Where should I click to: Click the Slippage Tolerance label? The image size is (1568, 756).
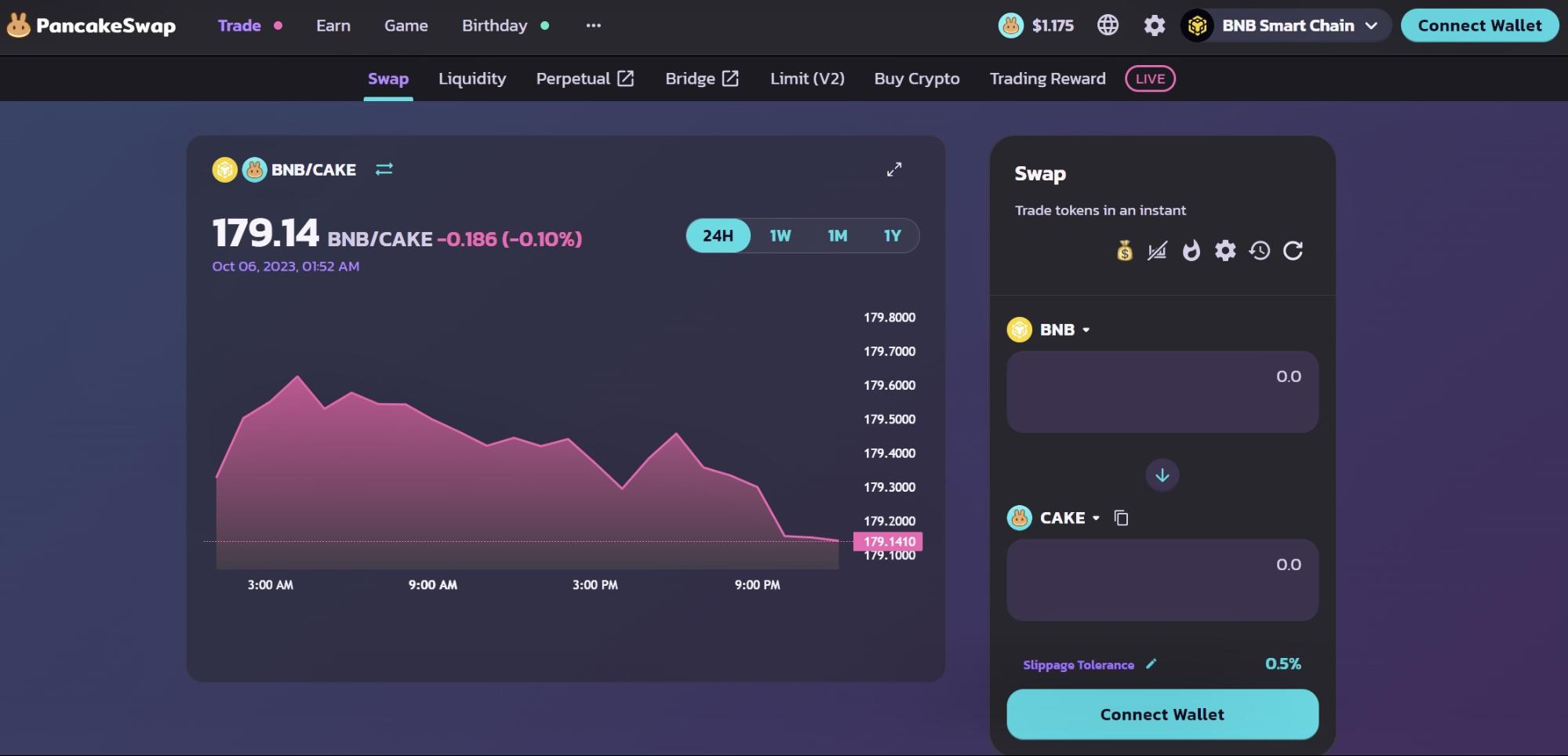coord(1079,665)
